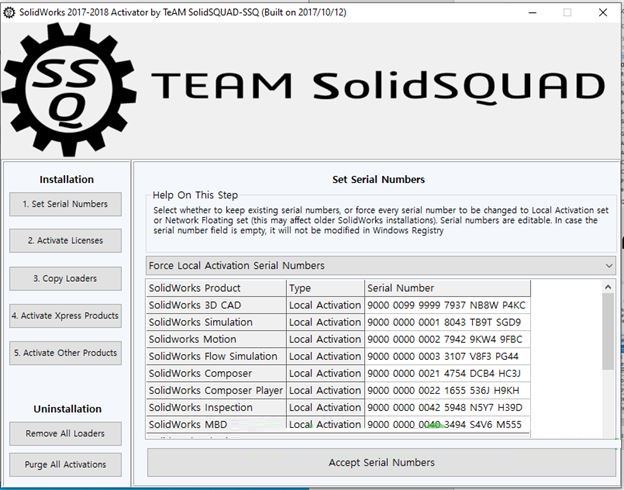Click the Installation section heading

[x=66, y=180]
